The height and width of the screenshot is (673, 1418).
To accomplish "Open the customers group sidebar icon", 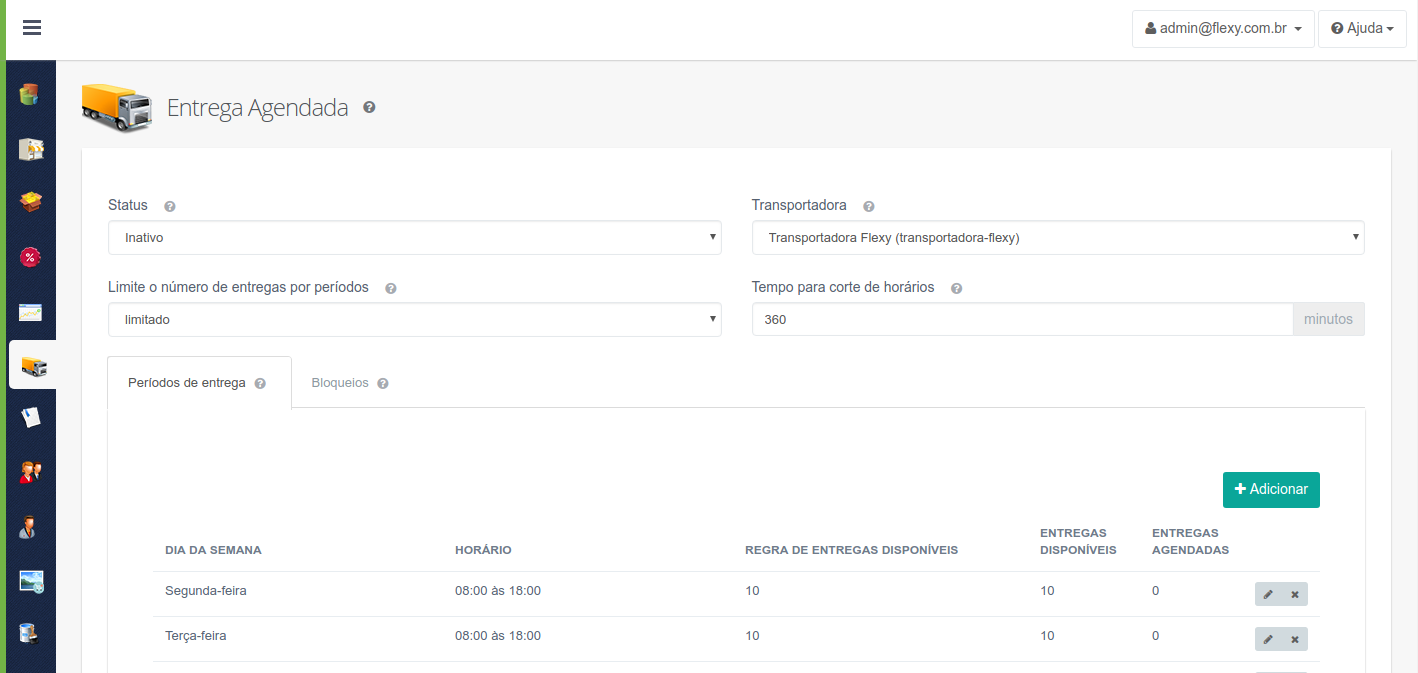I will [31, 472].
